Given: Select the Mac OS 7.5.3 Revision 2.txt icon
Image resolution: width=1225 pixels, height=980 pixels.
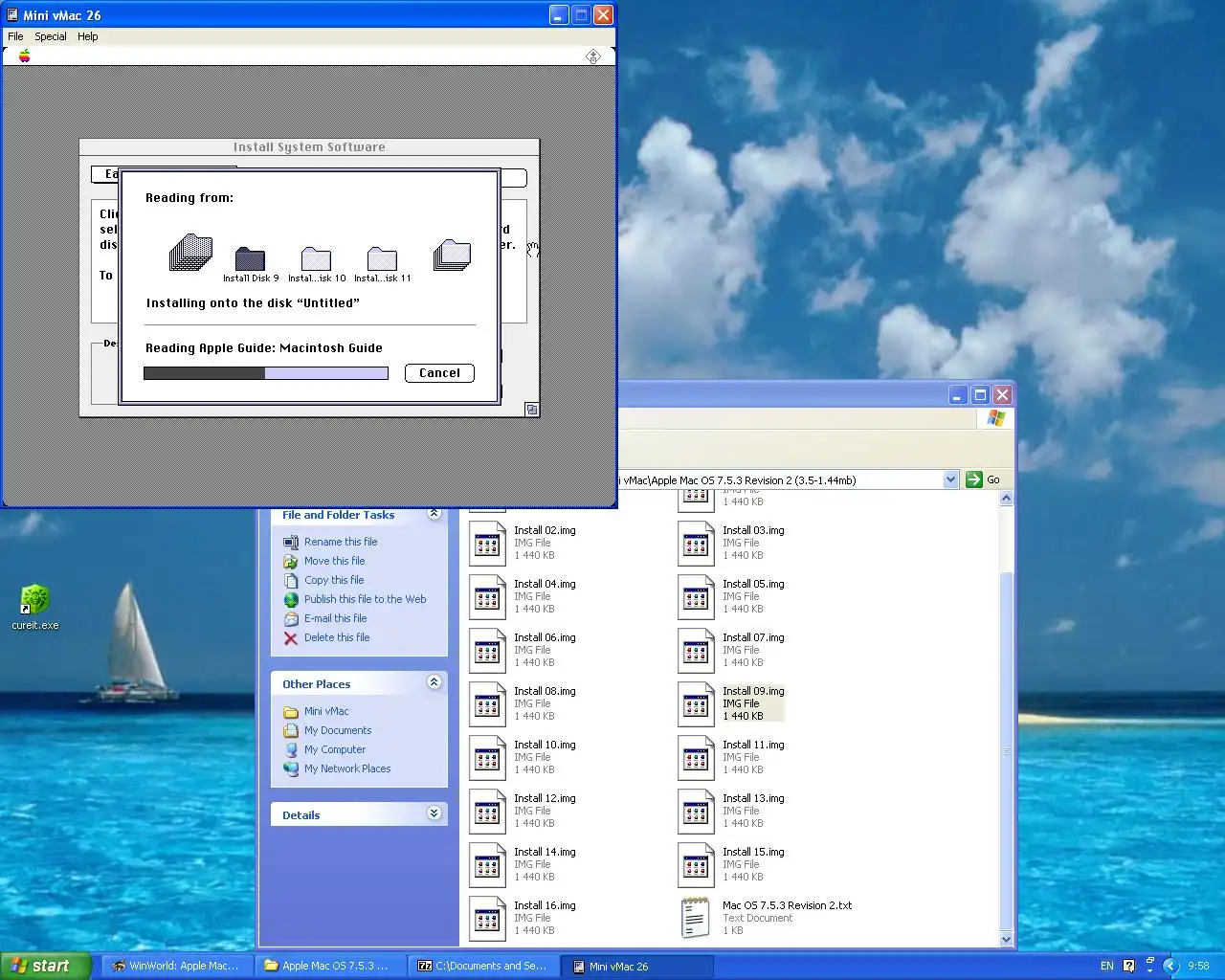Looking at the screenshot, I should pos(696,918).
